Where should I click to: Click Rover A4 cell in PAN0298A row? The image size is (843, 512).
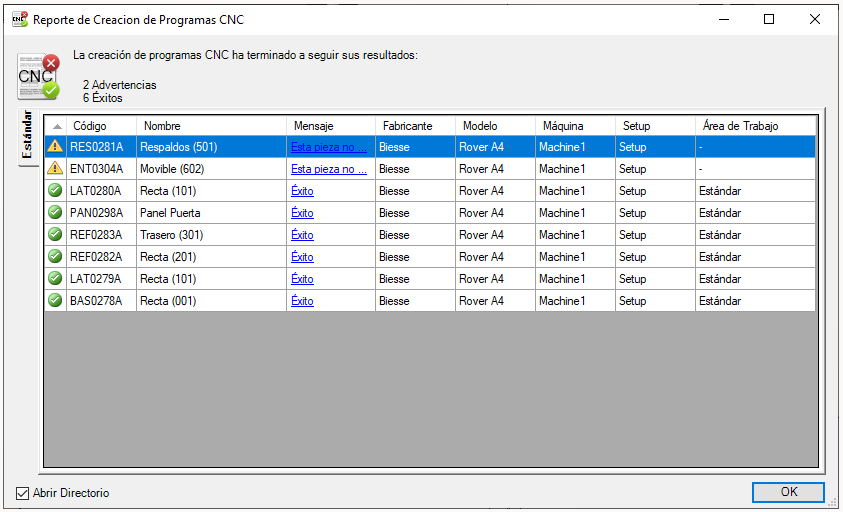pyautogui.click(x=496, y=213)
